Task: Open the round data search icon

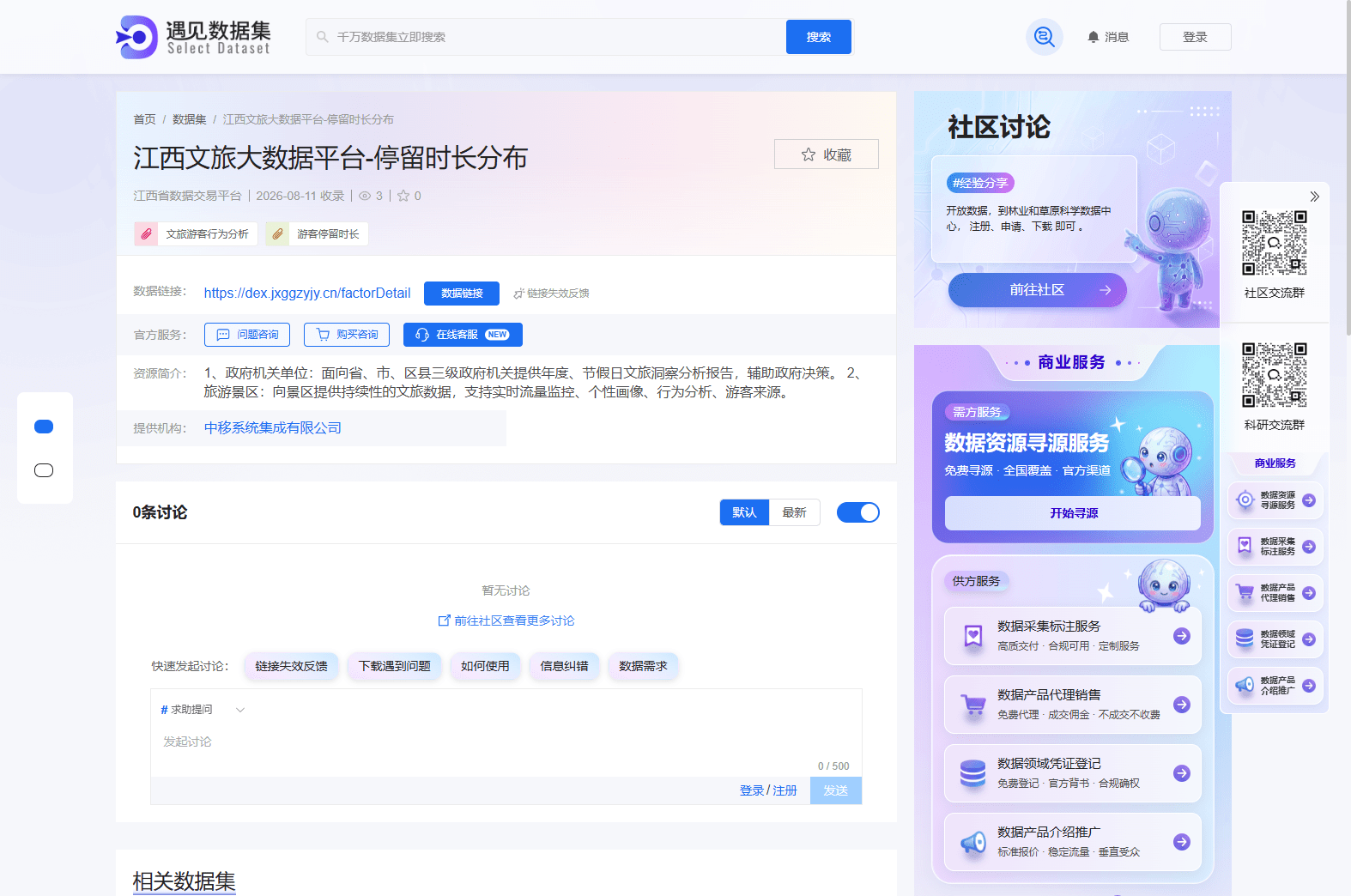Action: pos(1044,37)
